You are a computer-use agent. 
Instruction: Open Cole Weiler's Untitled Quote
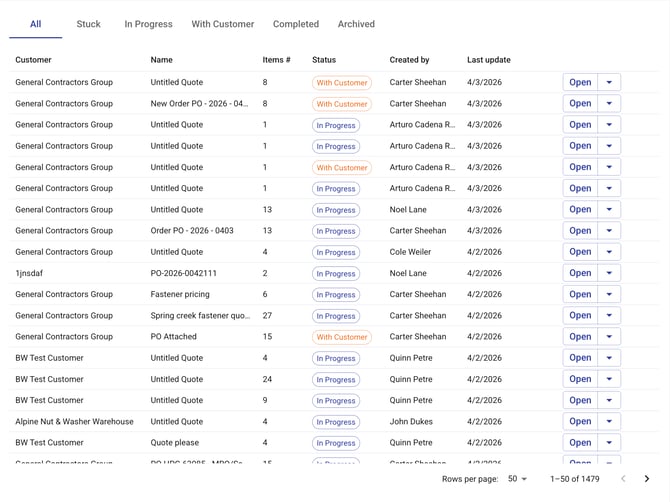pyautogui.click(x=580, y=252)
